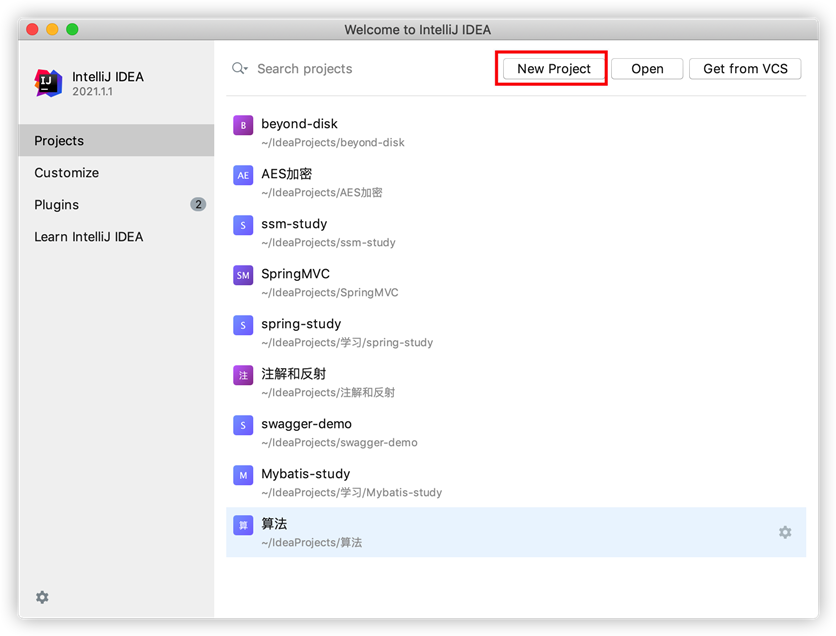Open the 算法 project

pos(516,532)
